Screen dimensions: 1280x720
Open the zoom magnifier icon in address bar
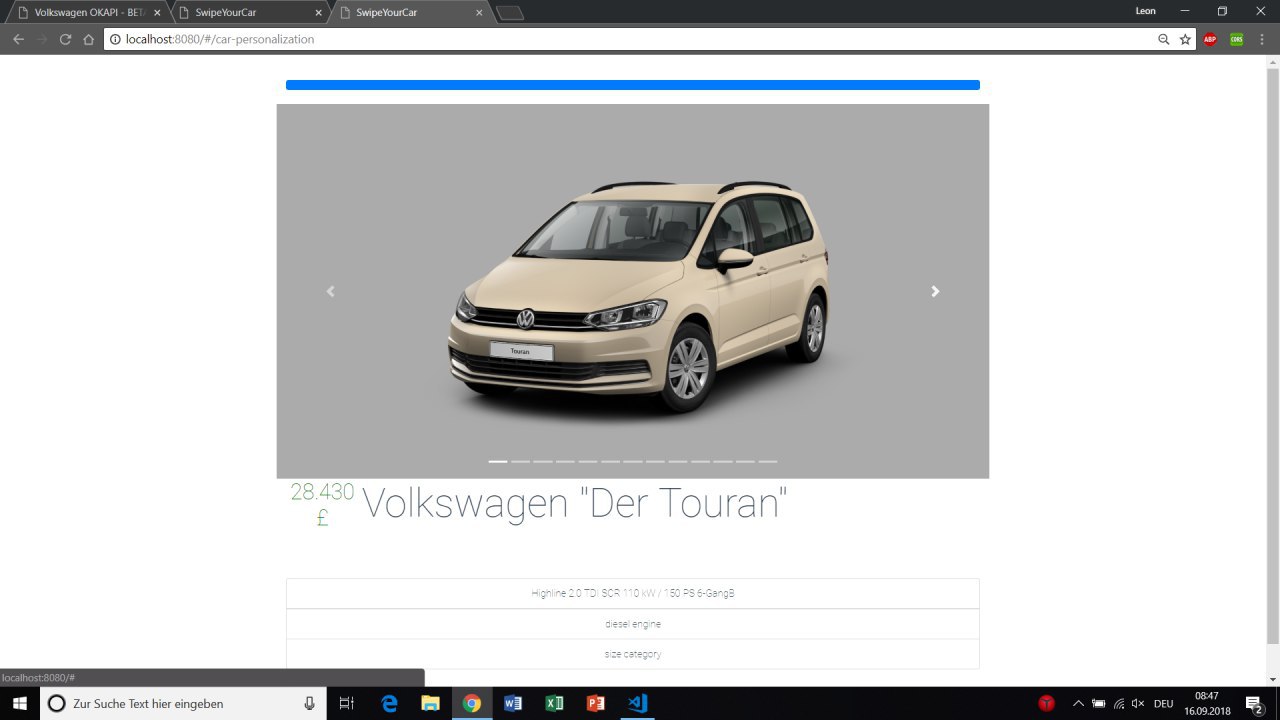click(x=1163, y=39)
